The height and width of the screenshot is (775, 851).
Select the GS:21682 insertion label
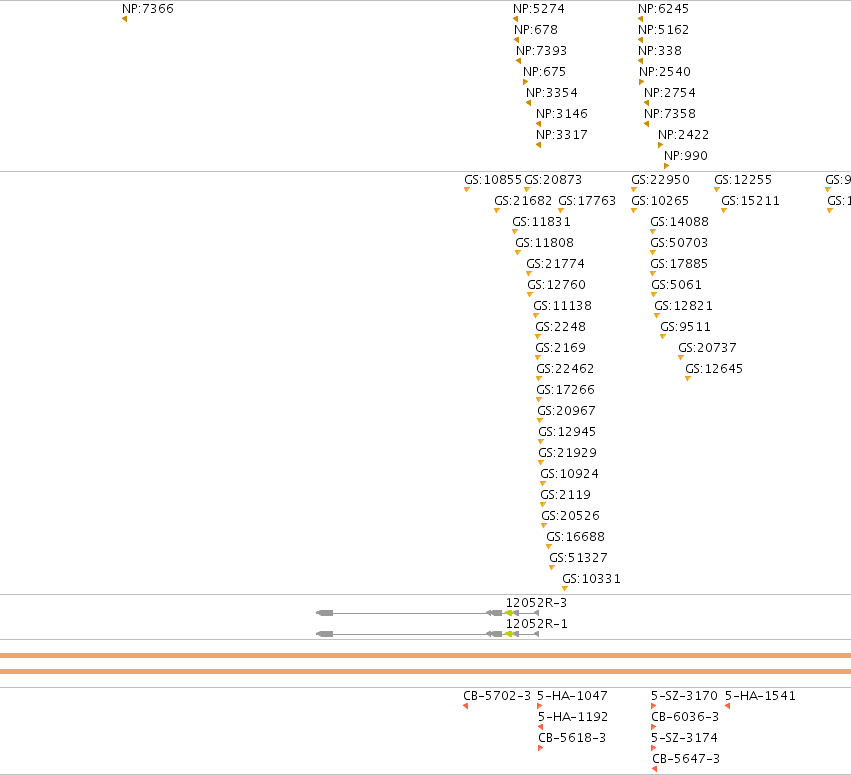(x=523, y=201)
